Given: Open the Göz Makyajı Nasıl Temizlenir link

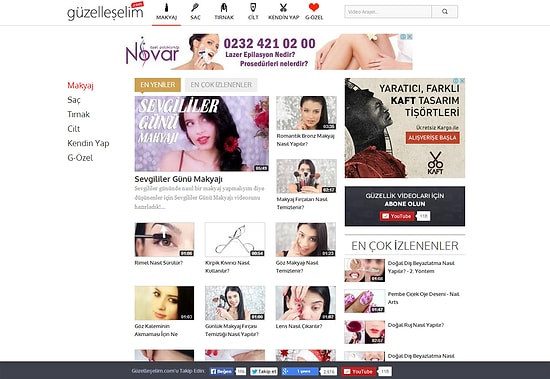Looking at the screenshot, I should 297,267.
